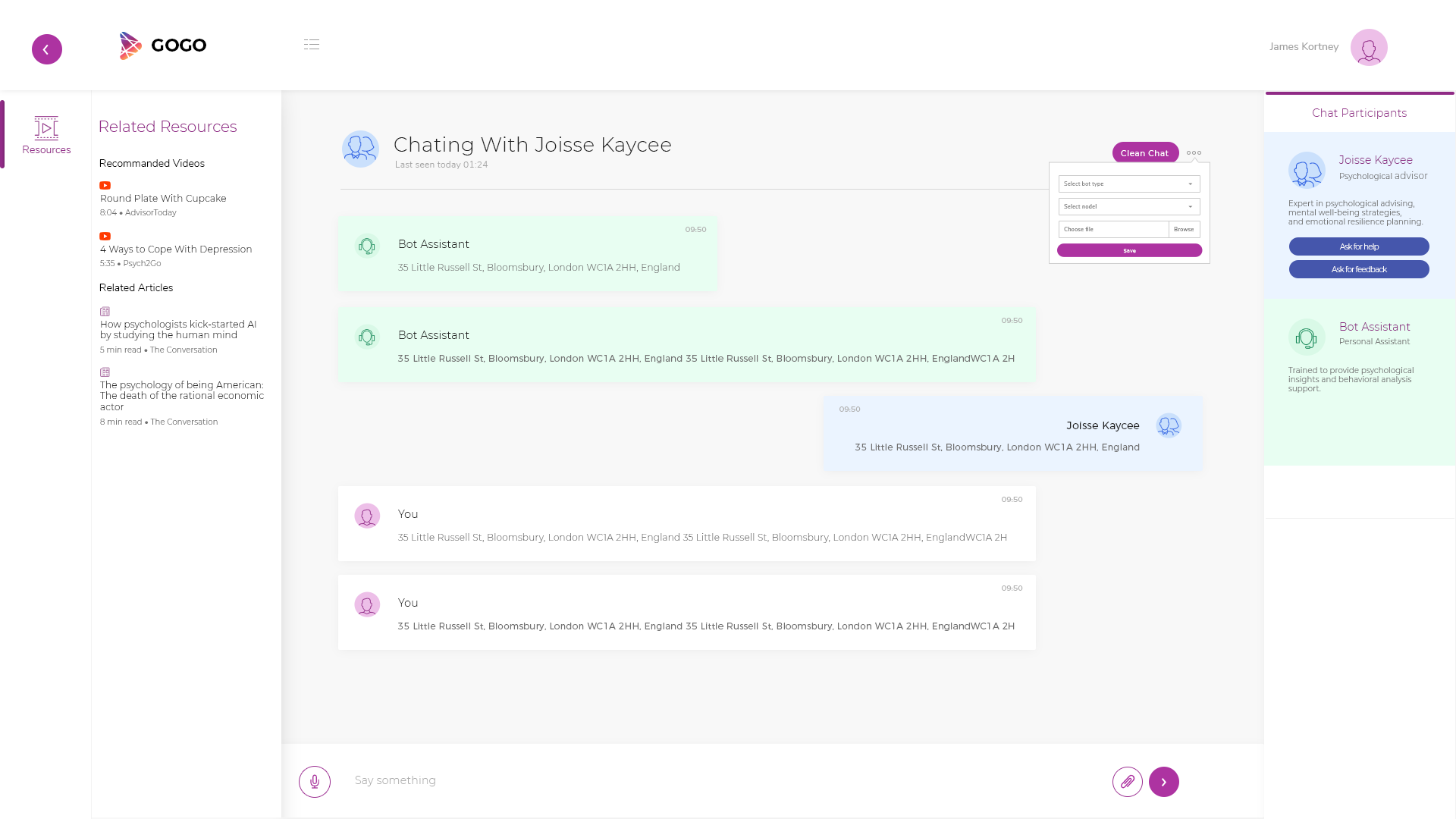Click the Say something message field
Screen dimensions: 1456x819
coord(720,780)
